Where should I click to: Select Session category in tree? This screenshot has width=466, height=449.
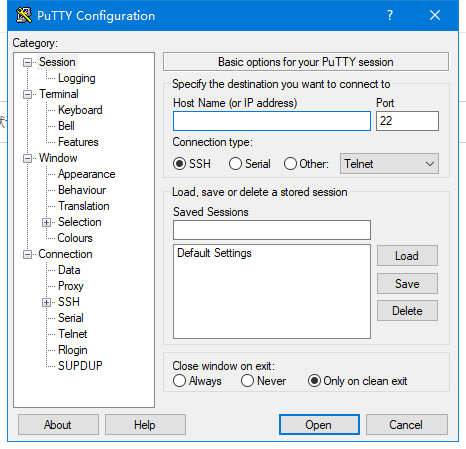coord(57,62)
